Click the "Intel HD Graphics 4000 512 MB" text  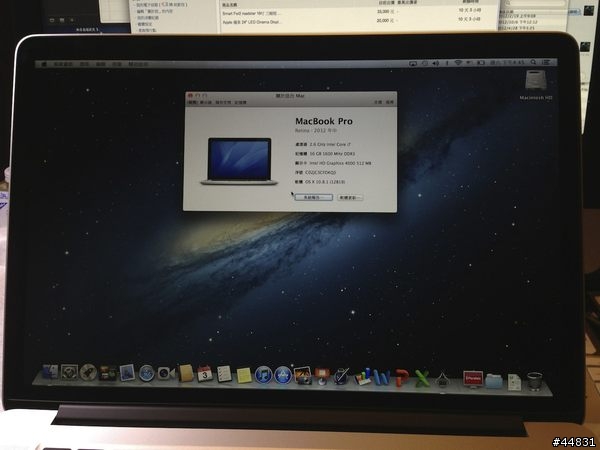pyautogui.click(x=340, y=163)
